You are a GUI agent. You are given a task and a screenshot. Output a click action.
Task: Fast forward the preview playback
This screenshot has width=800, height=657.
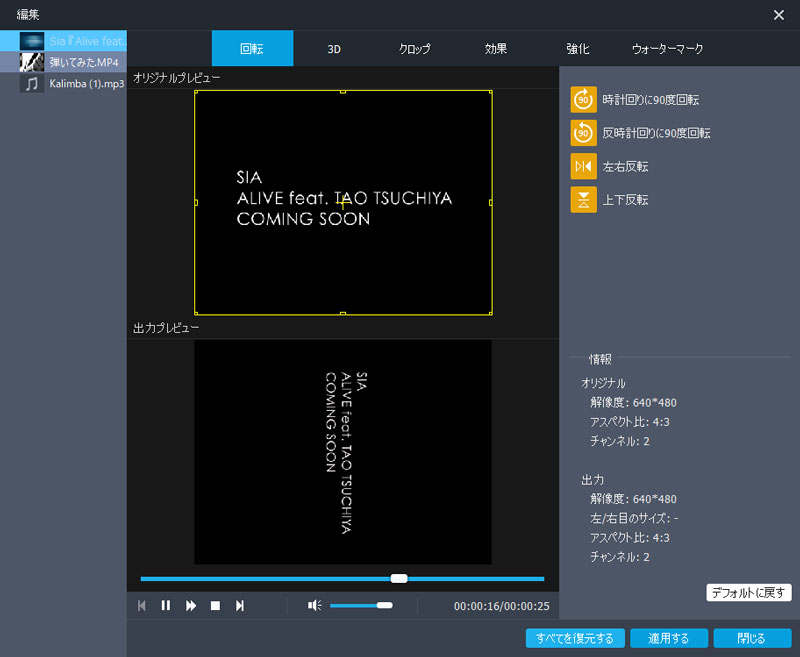(x=191, y=605)
